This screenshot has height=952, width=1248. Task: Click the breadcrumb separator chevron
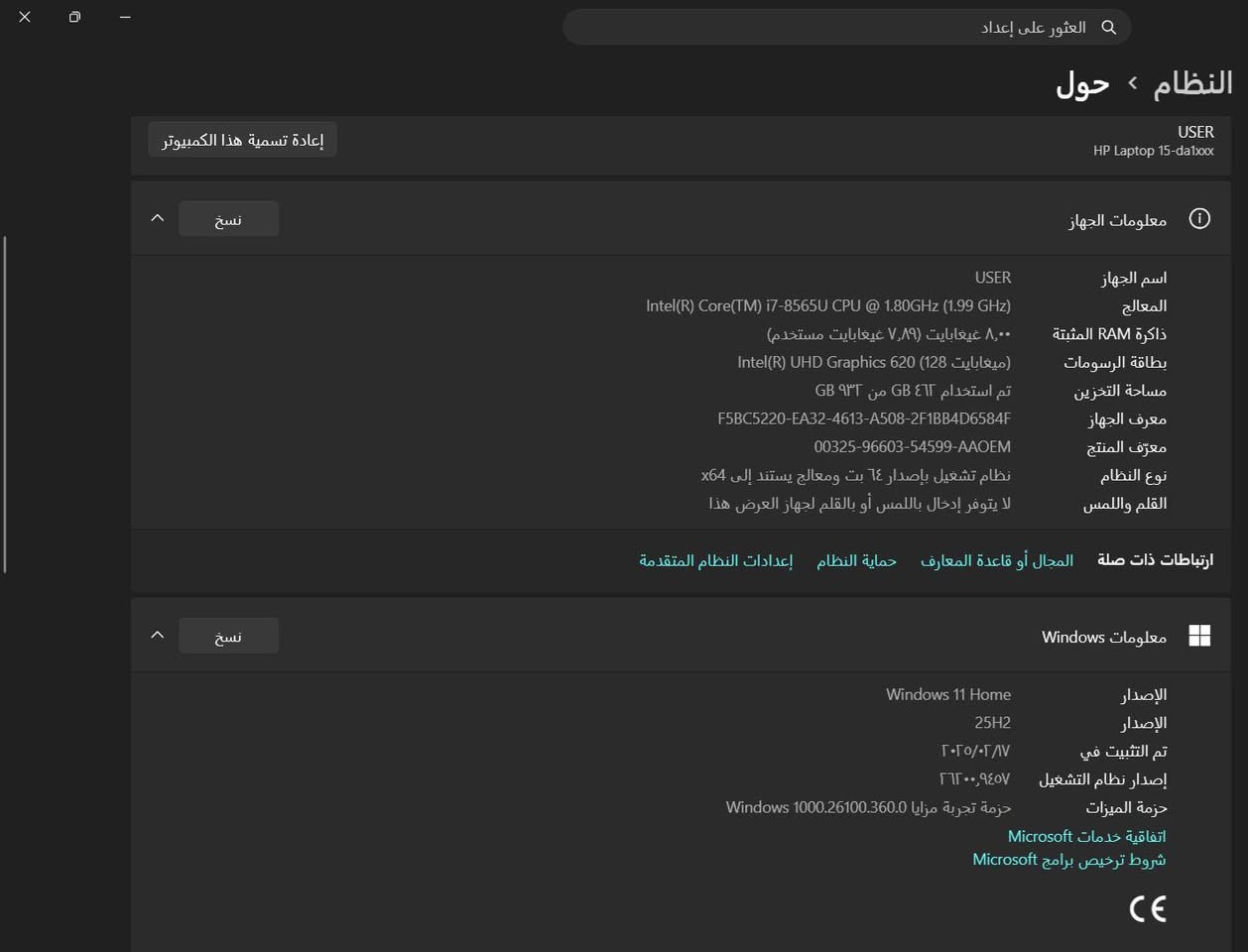(1132, 84)
